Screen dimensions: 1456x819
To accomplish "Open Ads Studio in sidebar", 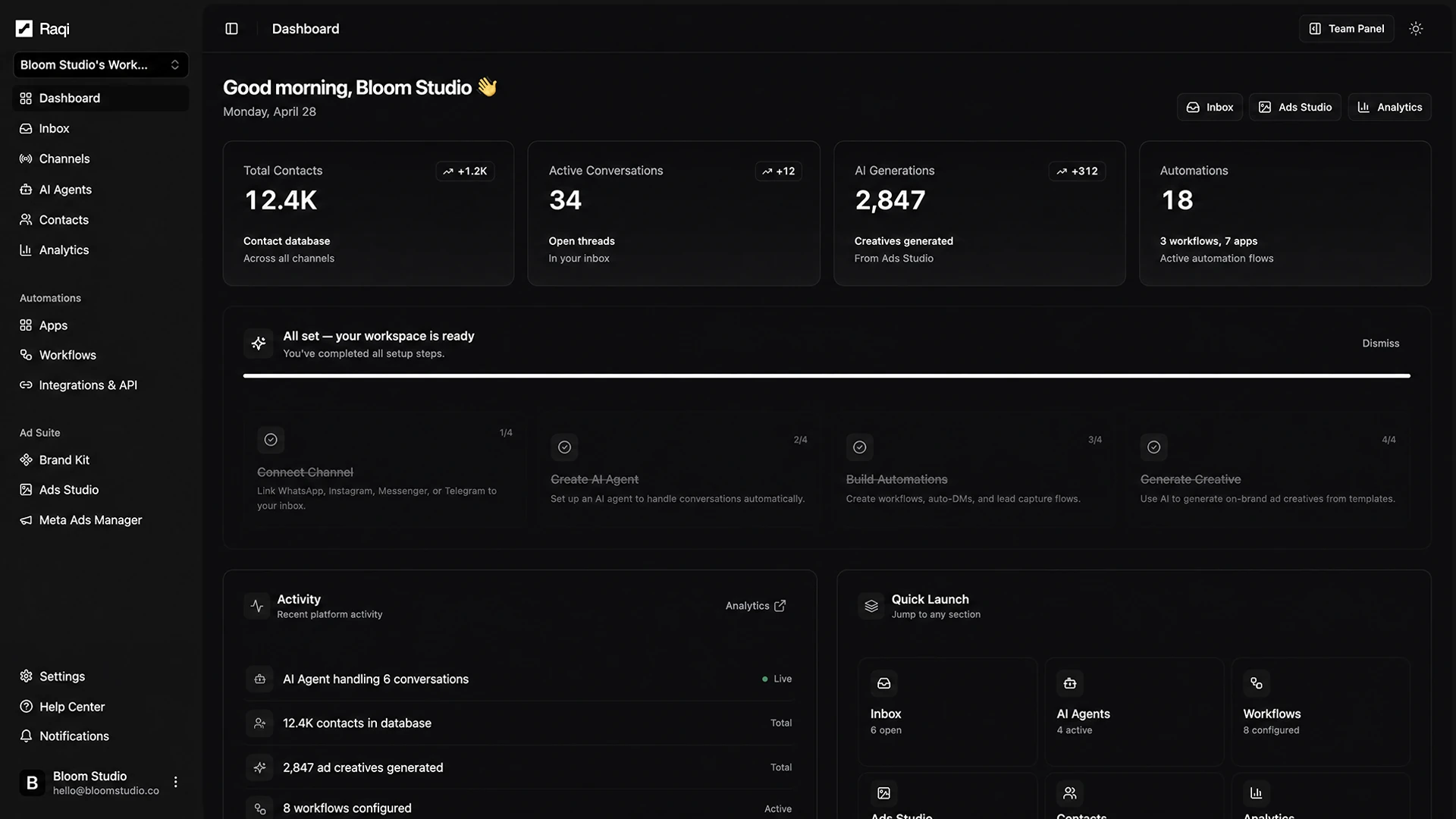I will (x=101, y=490).
